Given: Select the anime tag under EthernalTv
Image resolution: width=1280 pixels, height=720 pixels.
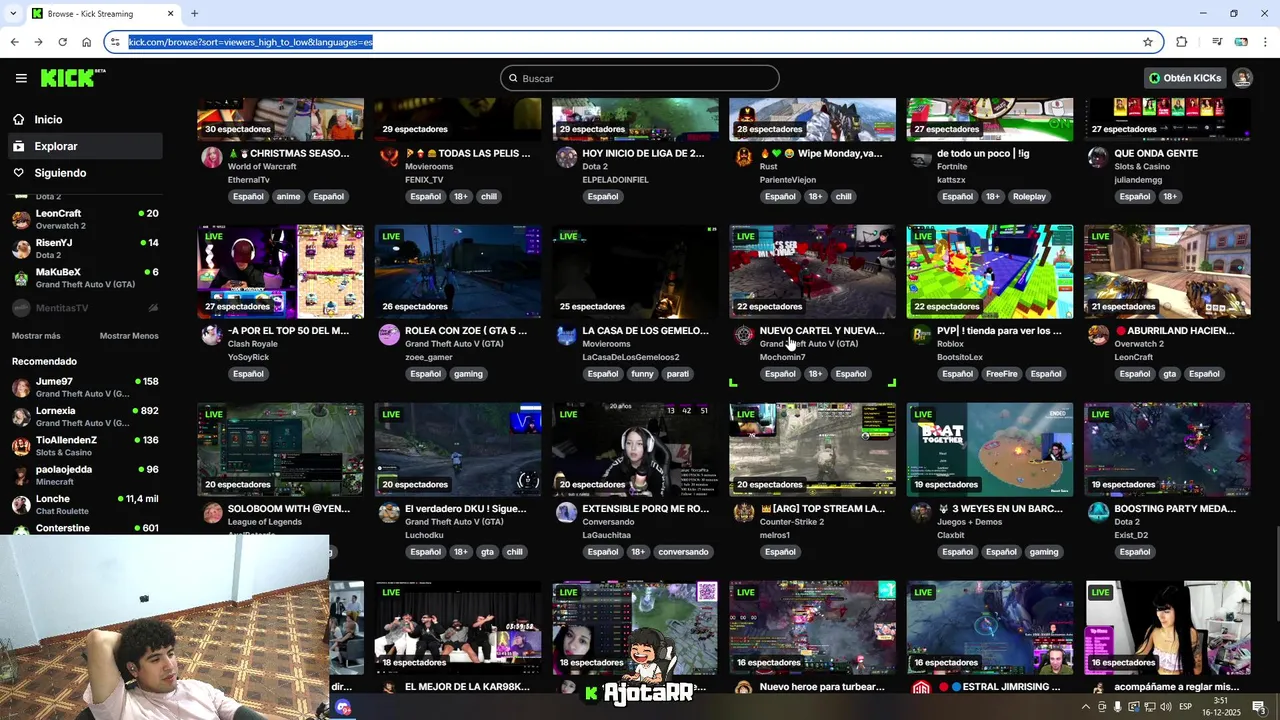Looking at the screenshot, I should coord(288,196).
